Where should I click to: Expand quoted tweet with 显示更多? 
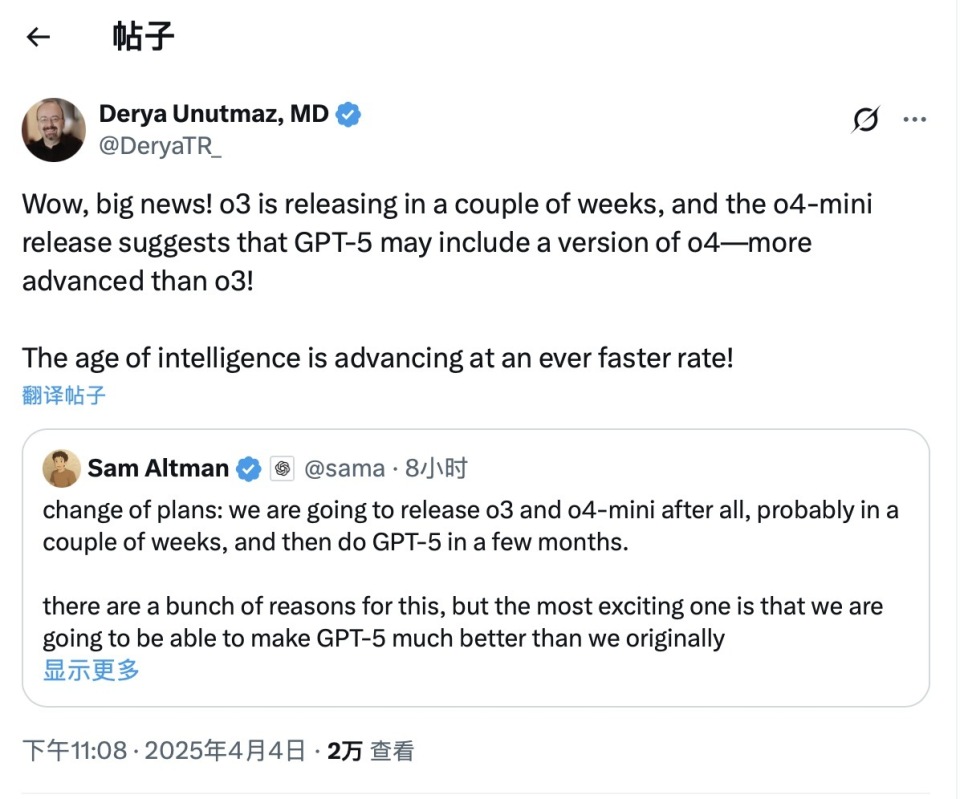[91, 670]
